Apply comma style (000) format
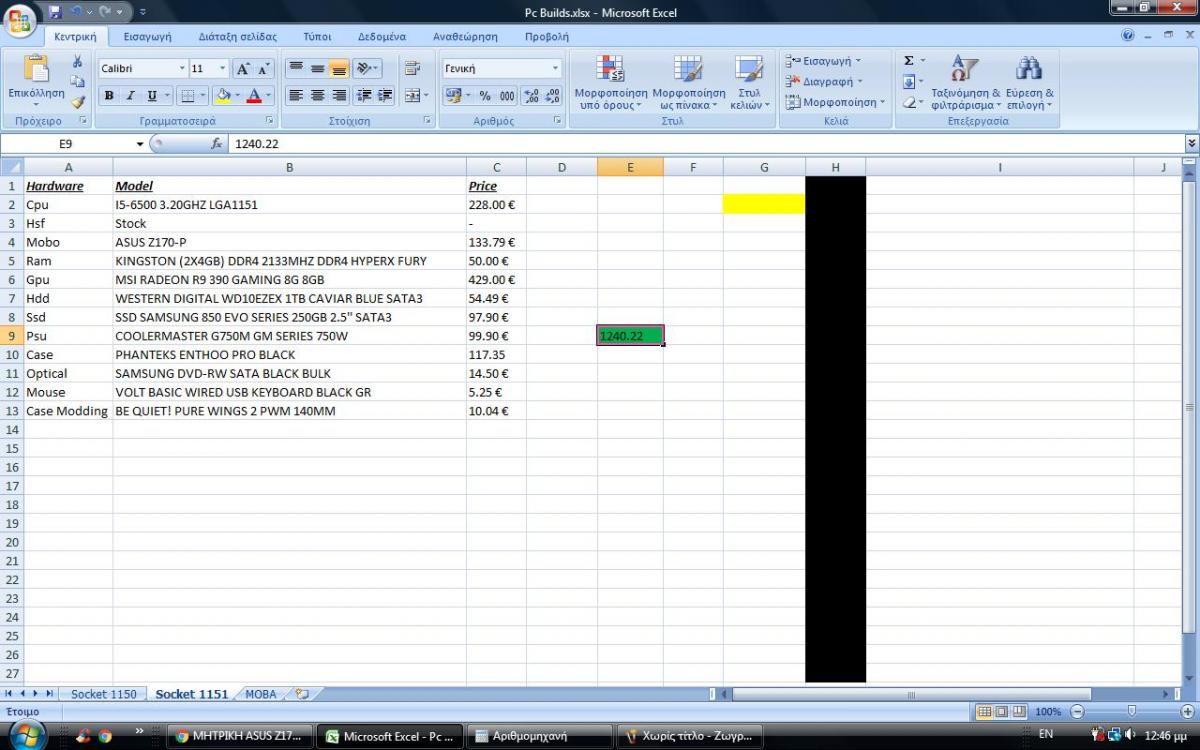Viewport: 1200px width, 750px height. click(507, 96)
